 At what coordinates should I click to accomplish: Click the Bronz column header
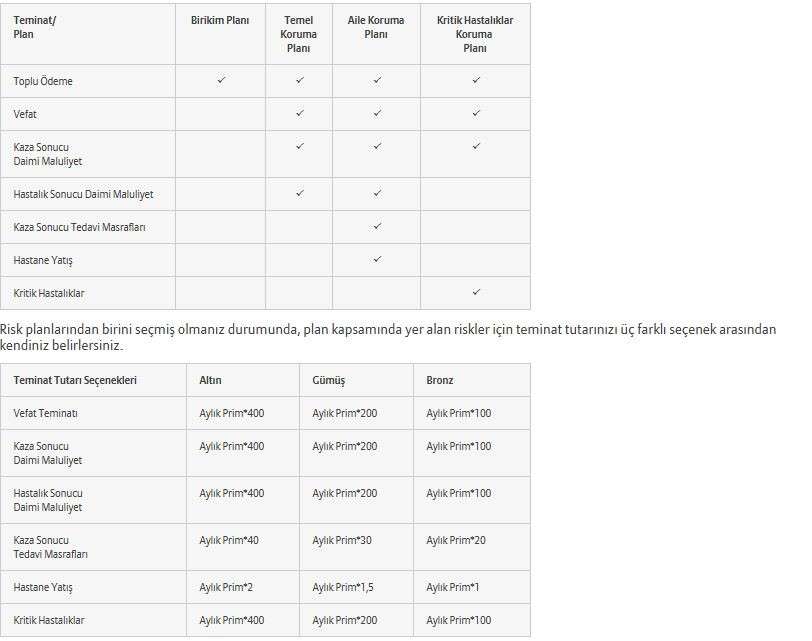click(x=440, y=380)
